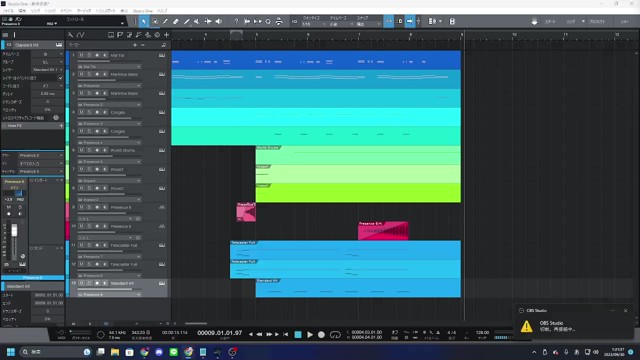Toggle the Loop button in transport
The image size is (640, 360).
point(335,335)
